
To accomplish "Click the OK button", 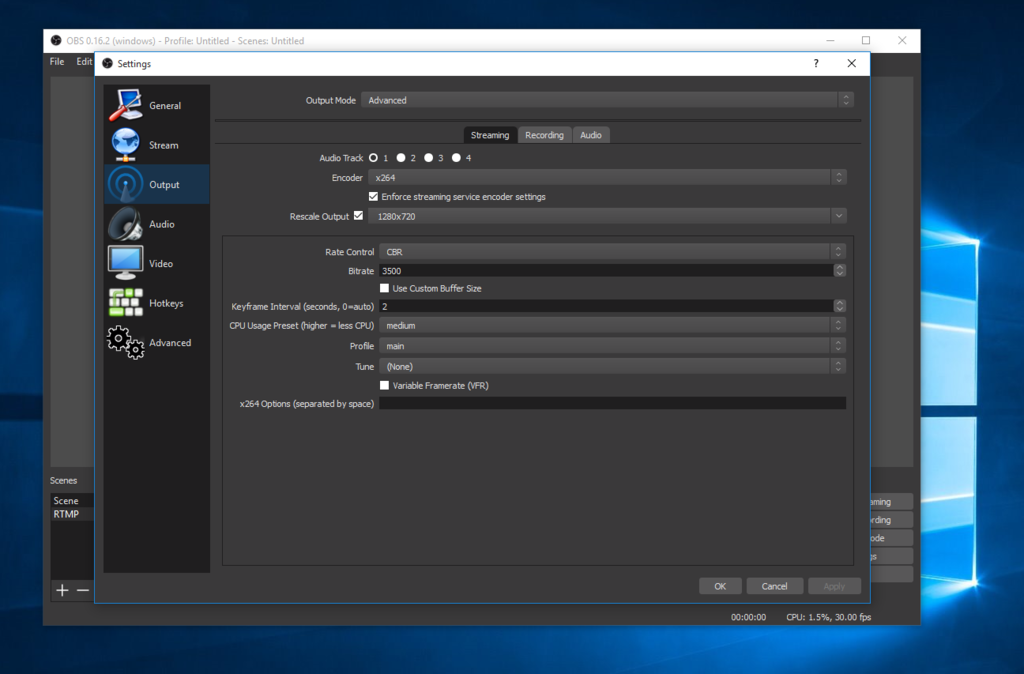I will pyautogui.click(x=720, y=586).
